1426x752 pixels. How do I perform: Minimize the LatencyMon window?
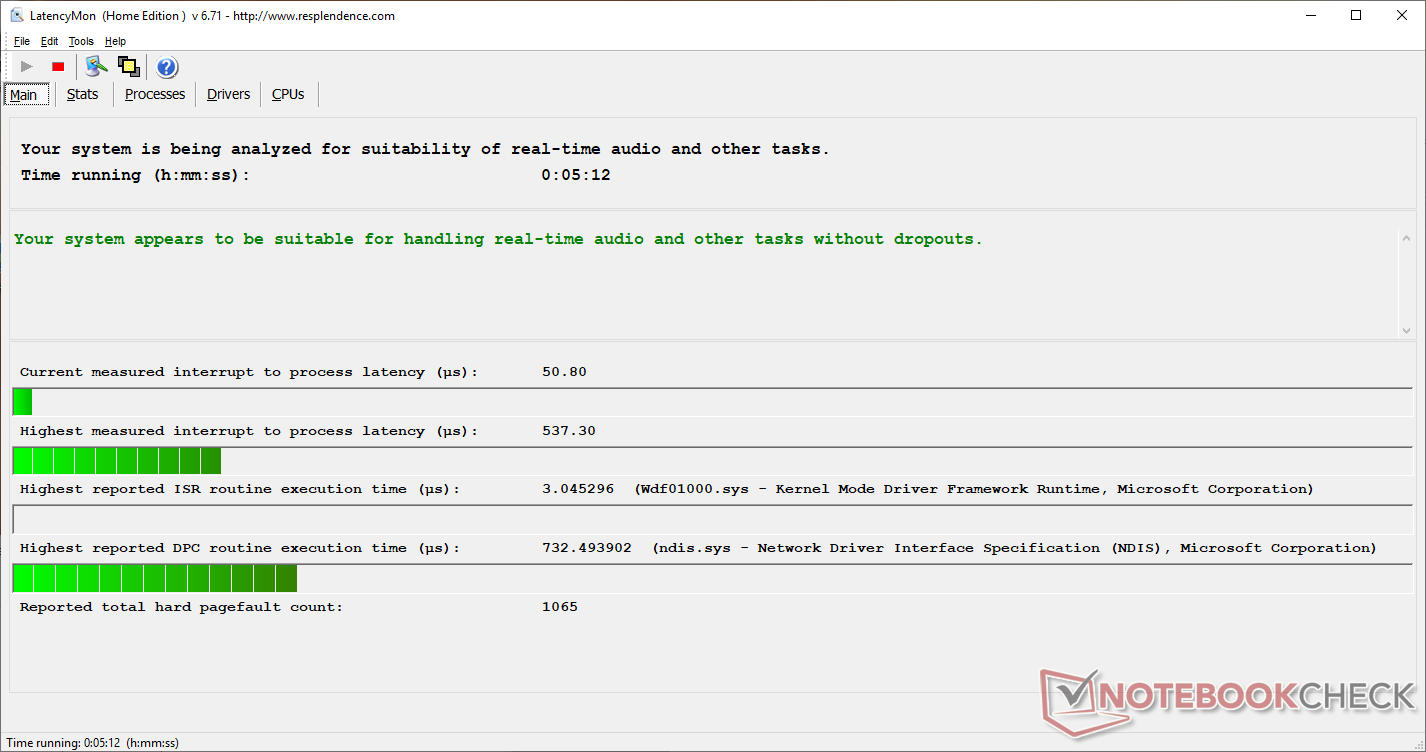(1310, 15)
